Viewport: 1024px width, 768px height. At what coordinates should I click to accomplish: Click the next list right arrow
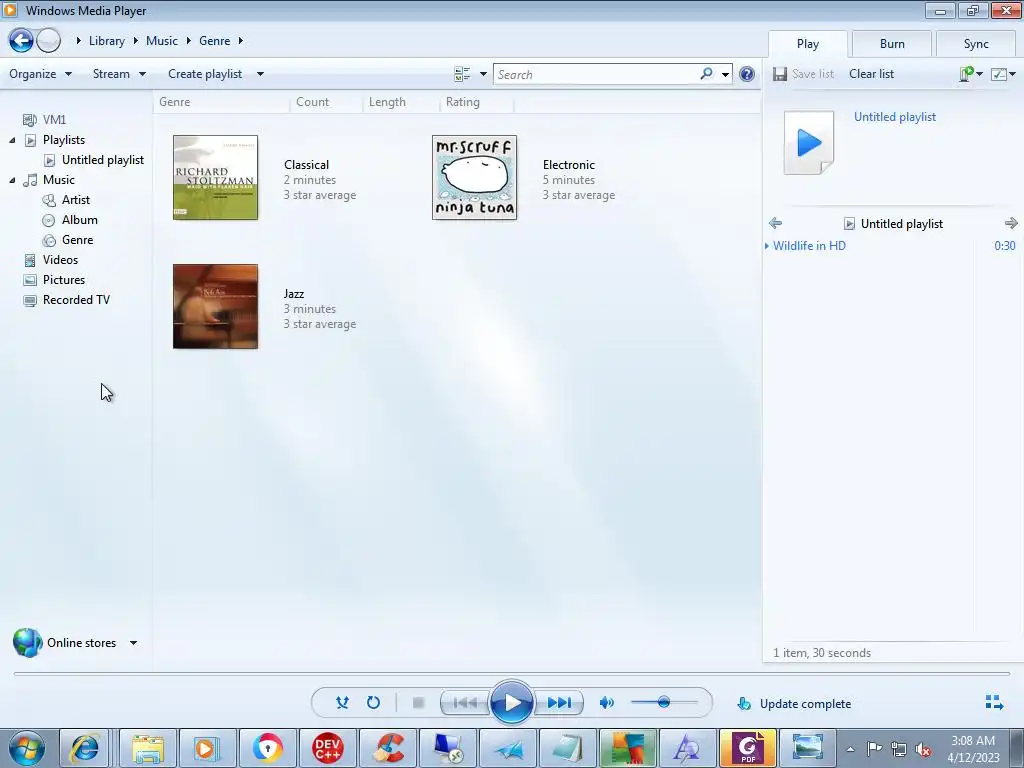[1011, 223]
